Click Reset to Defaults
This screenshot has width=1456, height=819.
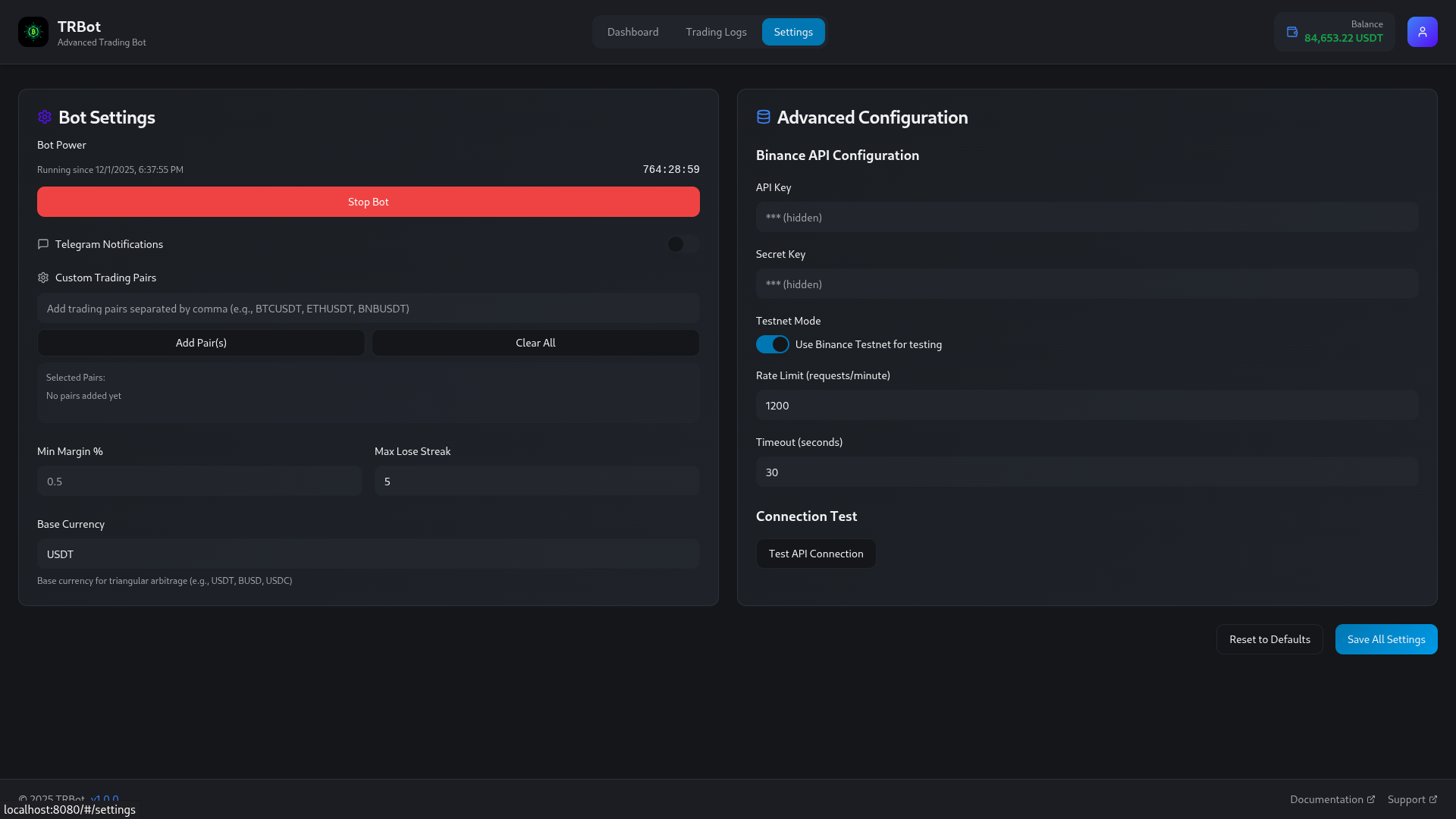tap(1269, 639)
